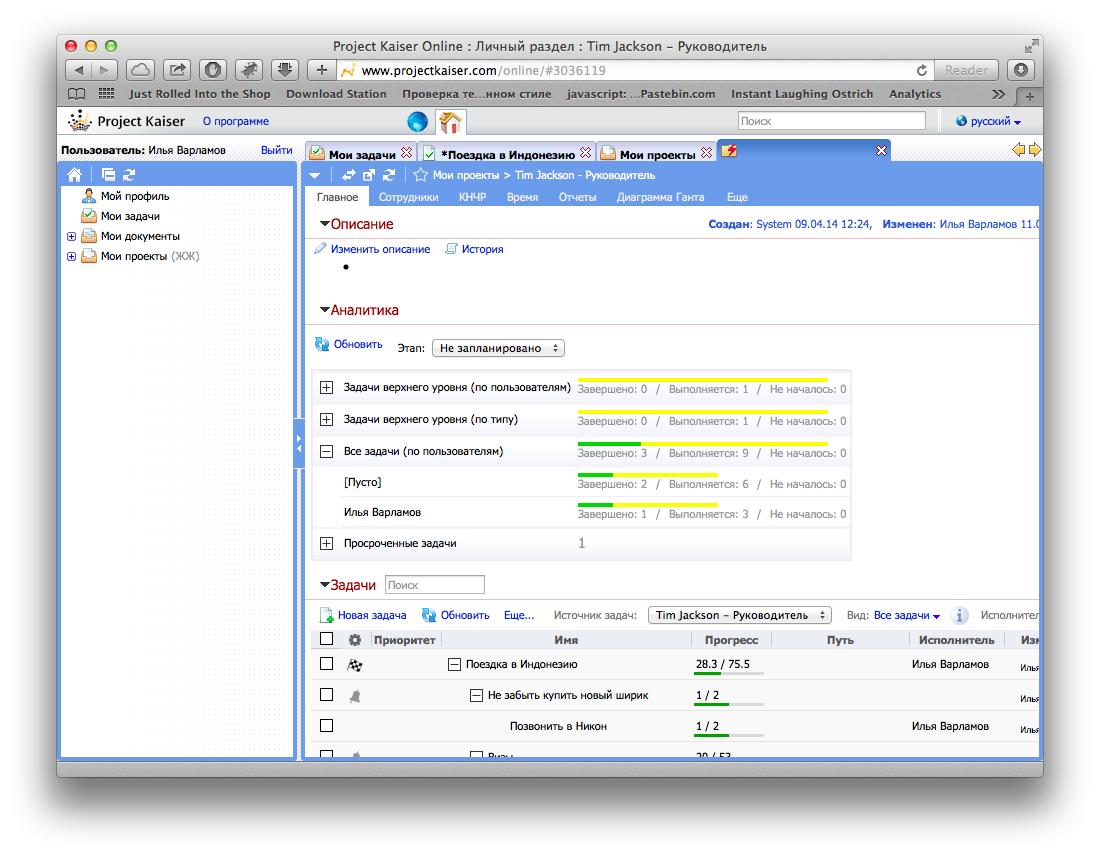This screenshot has height=856, width=1100.
Task: Go to home in the left panel toolbar
Action: [x=74, y=175]
